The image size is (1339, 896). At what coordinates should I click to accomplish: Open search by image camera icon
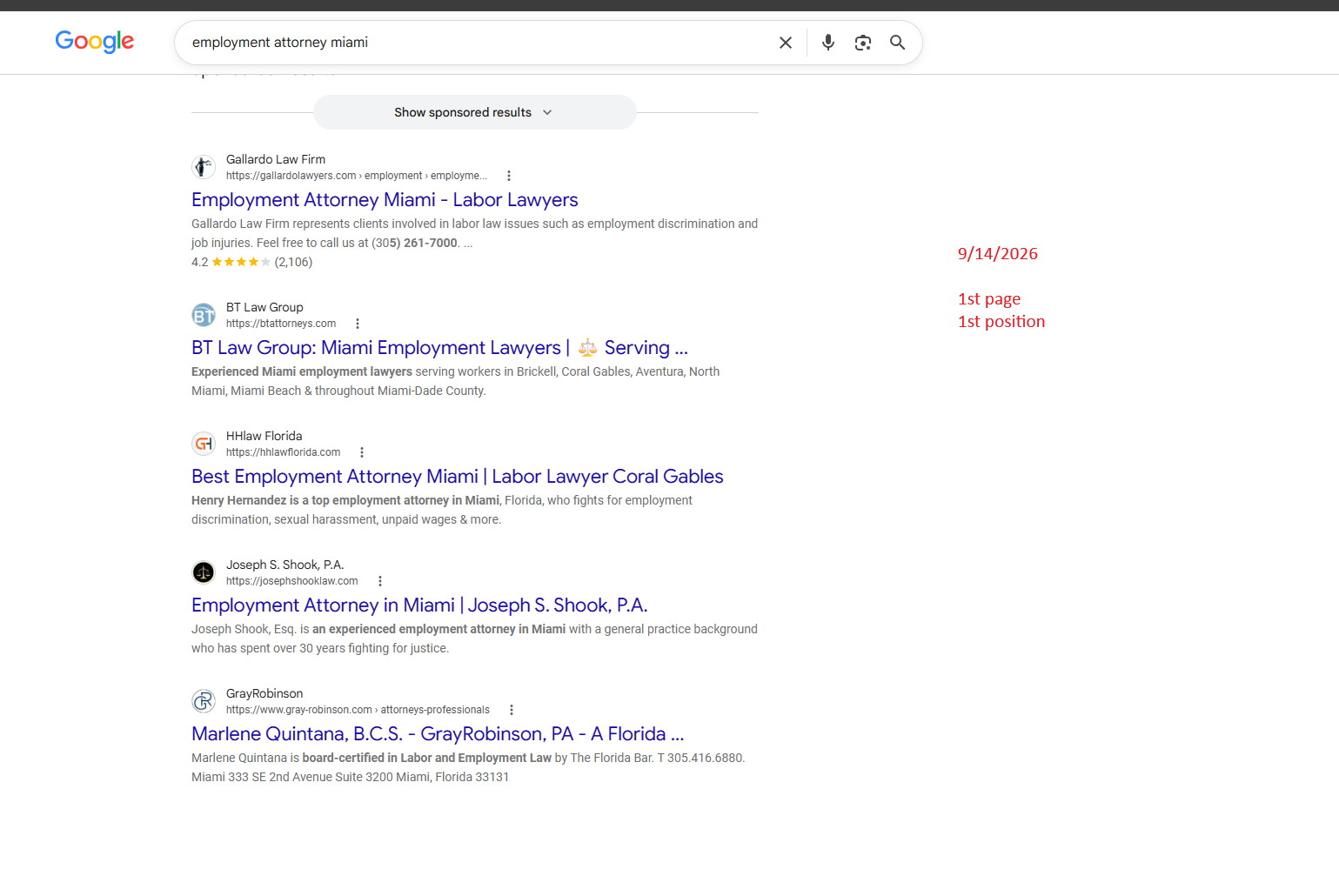point(863,43)
